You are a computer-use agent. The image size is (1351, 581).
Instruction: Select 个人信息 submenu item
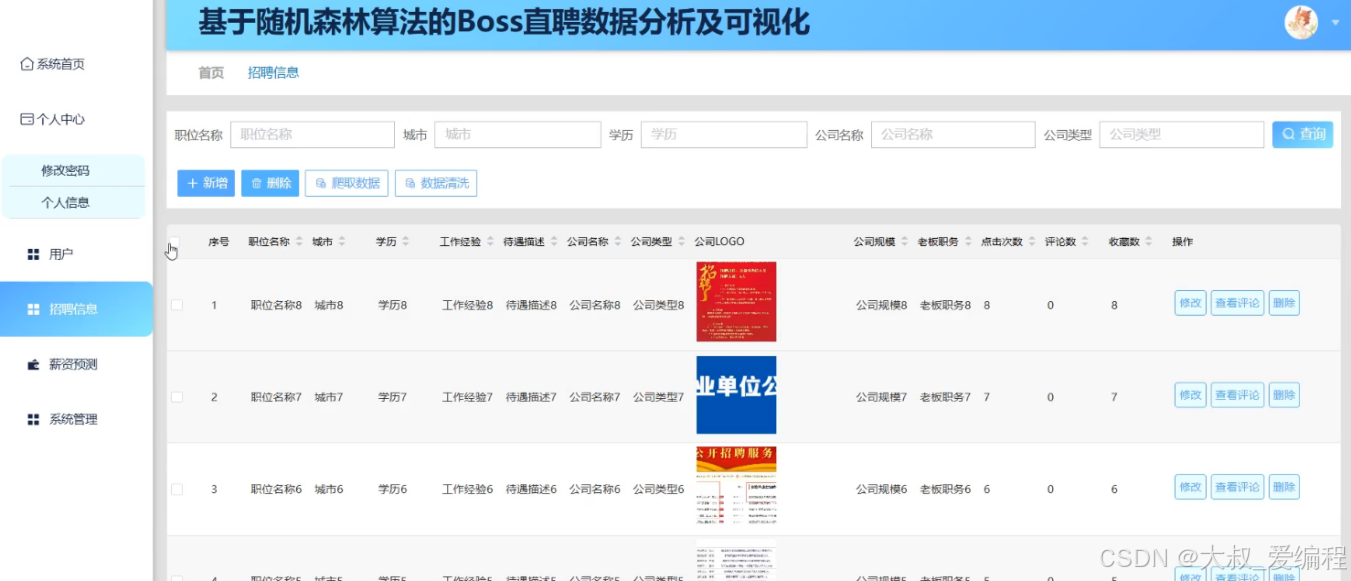(65, 202)
